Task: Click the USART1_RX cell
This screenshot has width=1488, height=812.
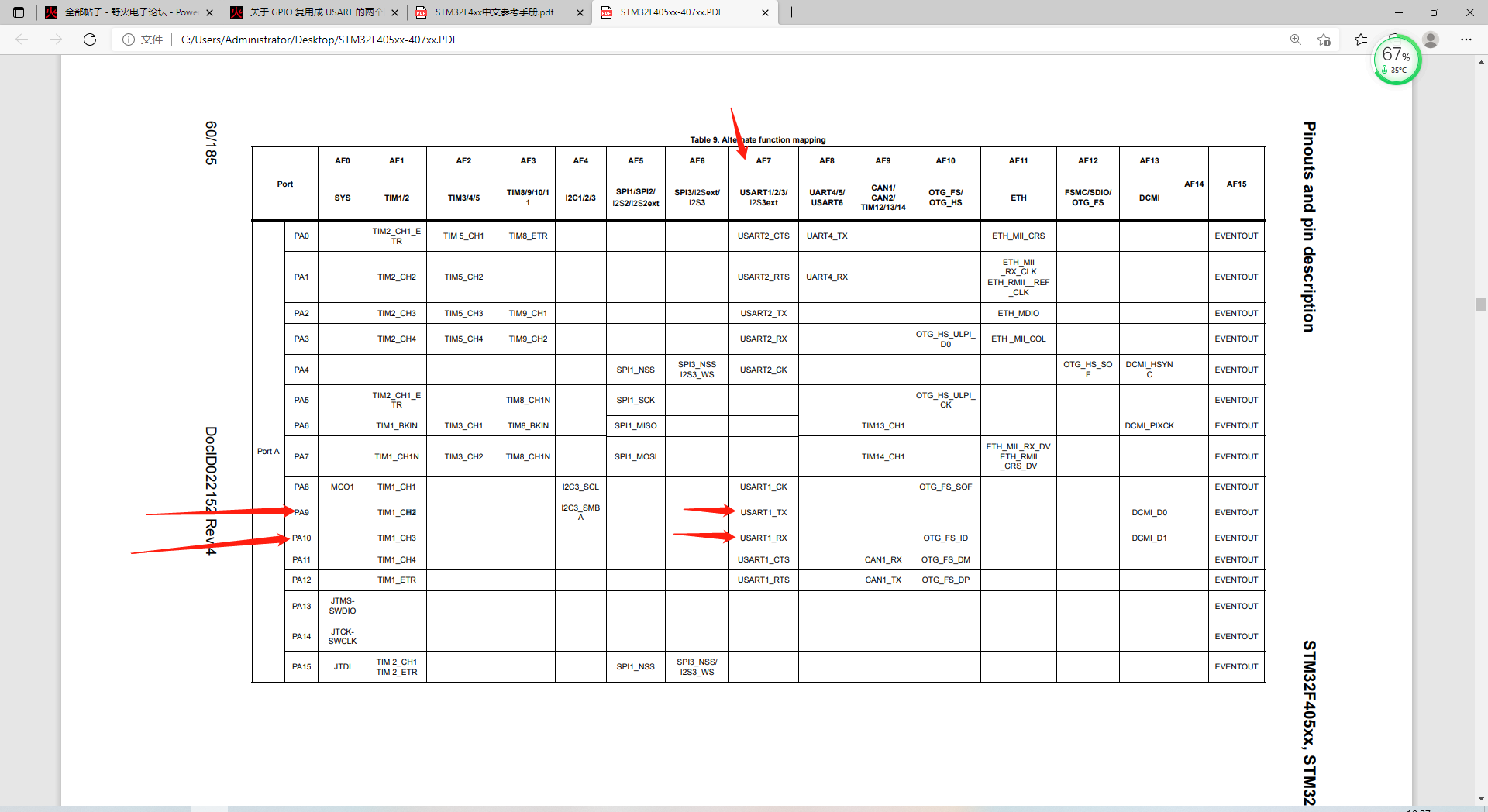Action: [763, 538]
